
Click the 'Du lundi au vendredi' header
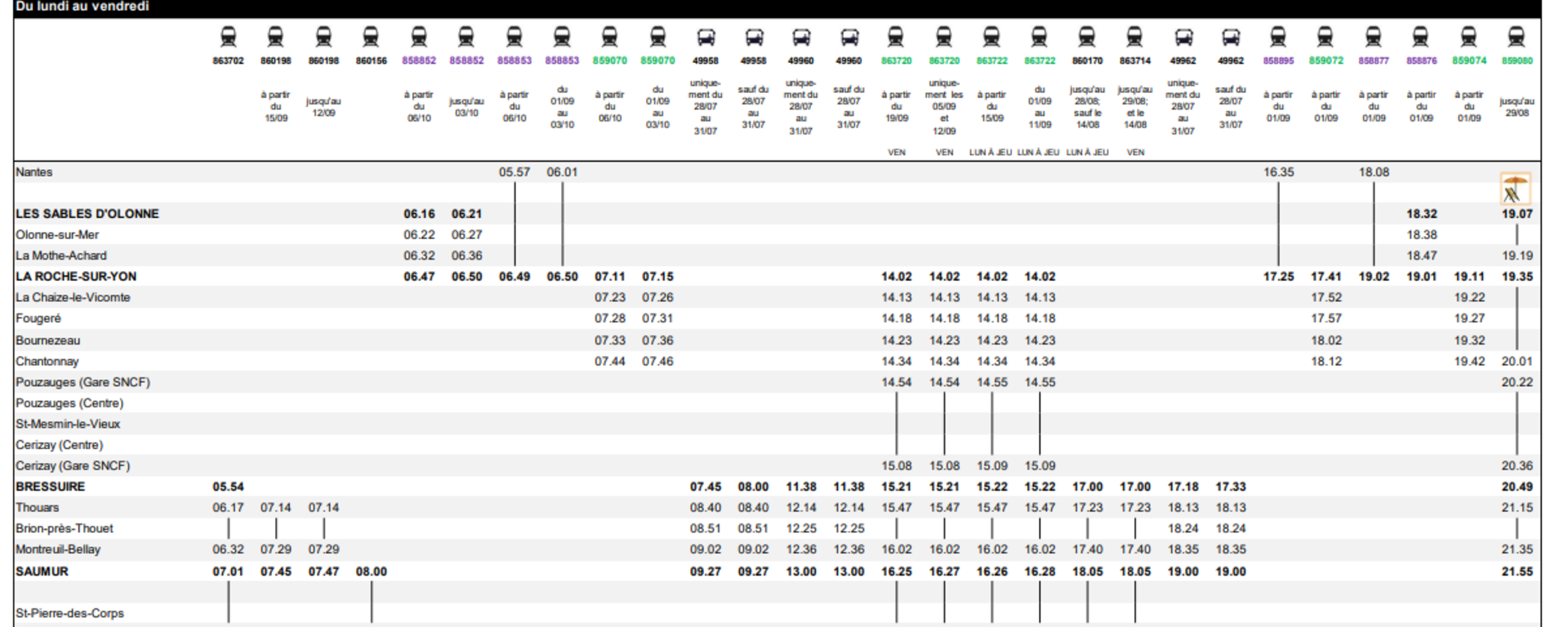tap(82, 7)
